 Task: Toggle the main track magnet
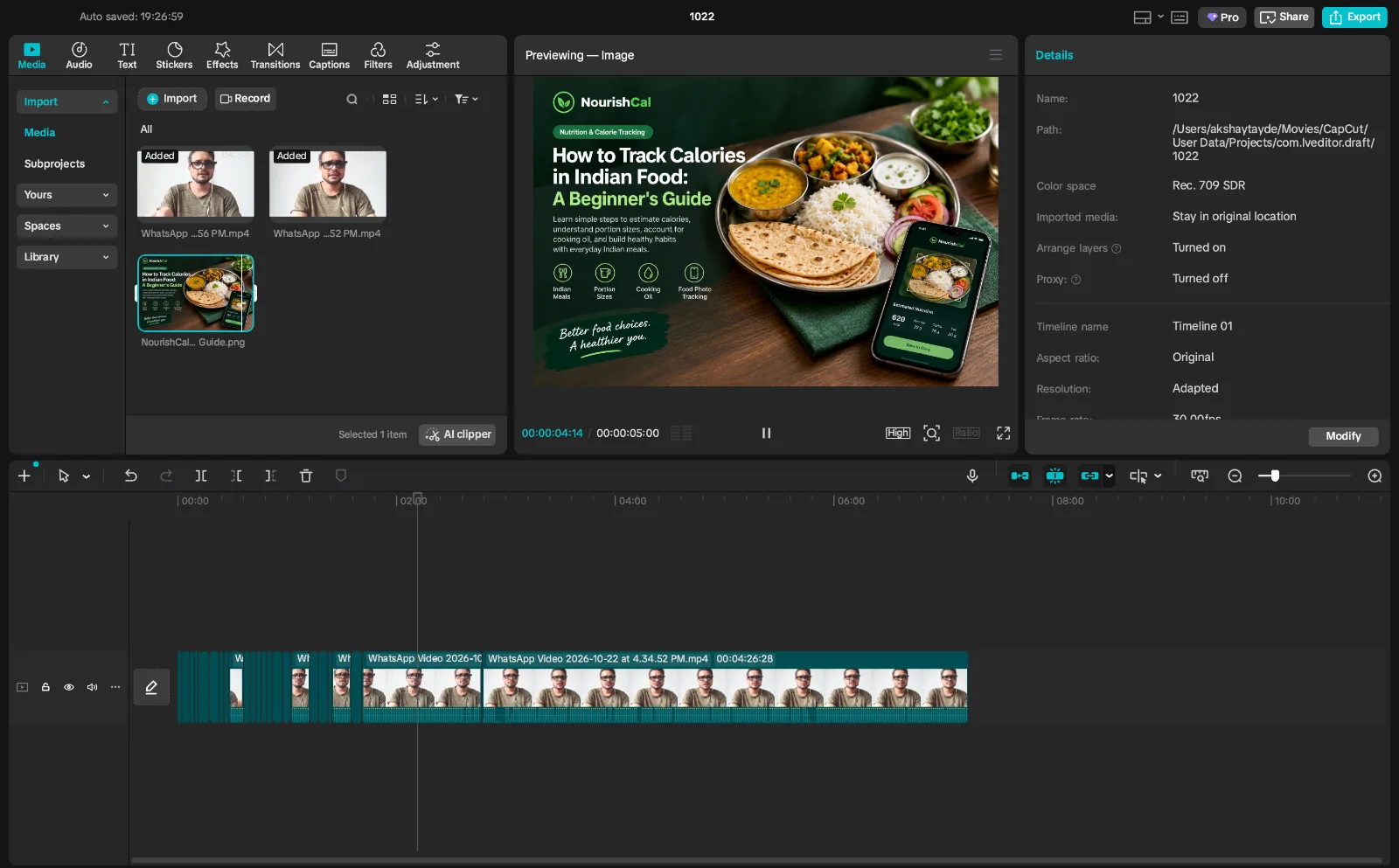coord(1020,476)
